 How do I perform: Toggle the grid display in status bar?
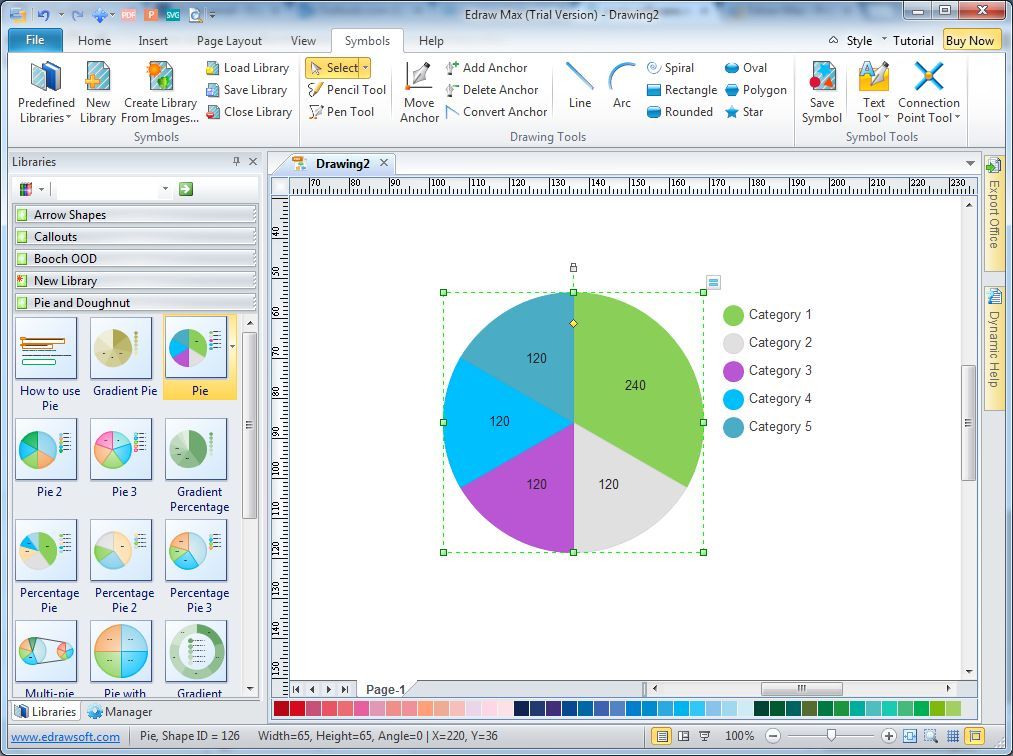(953, 736)
